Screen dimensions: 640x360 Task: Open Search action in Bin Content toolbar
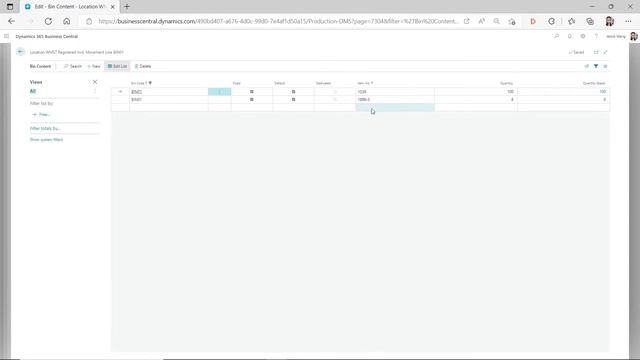click(x=73, y=66)
